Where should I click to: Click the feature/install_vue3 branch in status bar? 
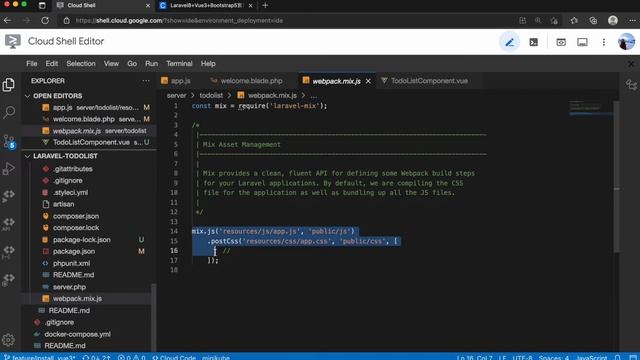click(x=40, y=357)
